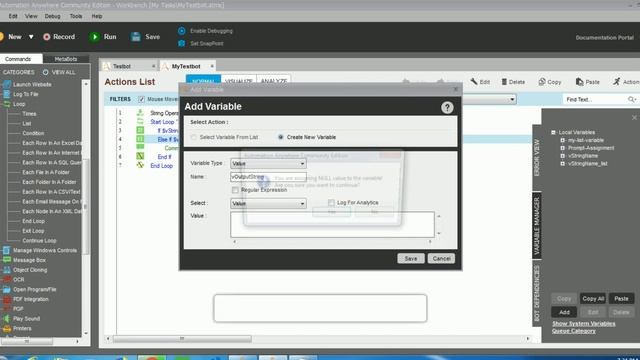Select the Select Variable From List radio

click(193, 137)
